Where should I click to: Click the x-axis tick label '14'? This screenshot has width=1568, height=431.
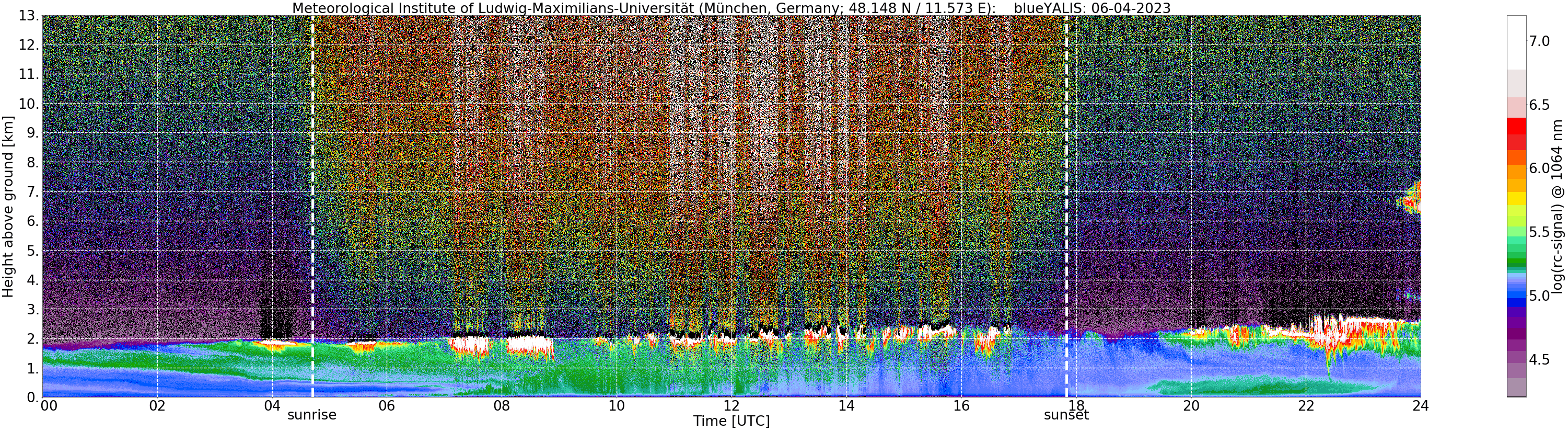(846, 406)
